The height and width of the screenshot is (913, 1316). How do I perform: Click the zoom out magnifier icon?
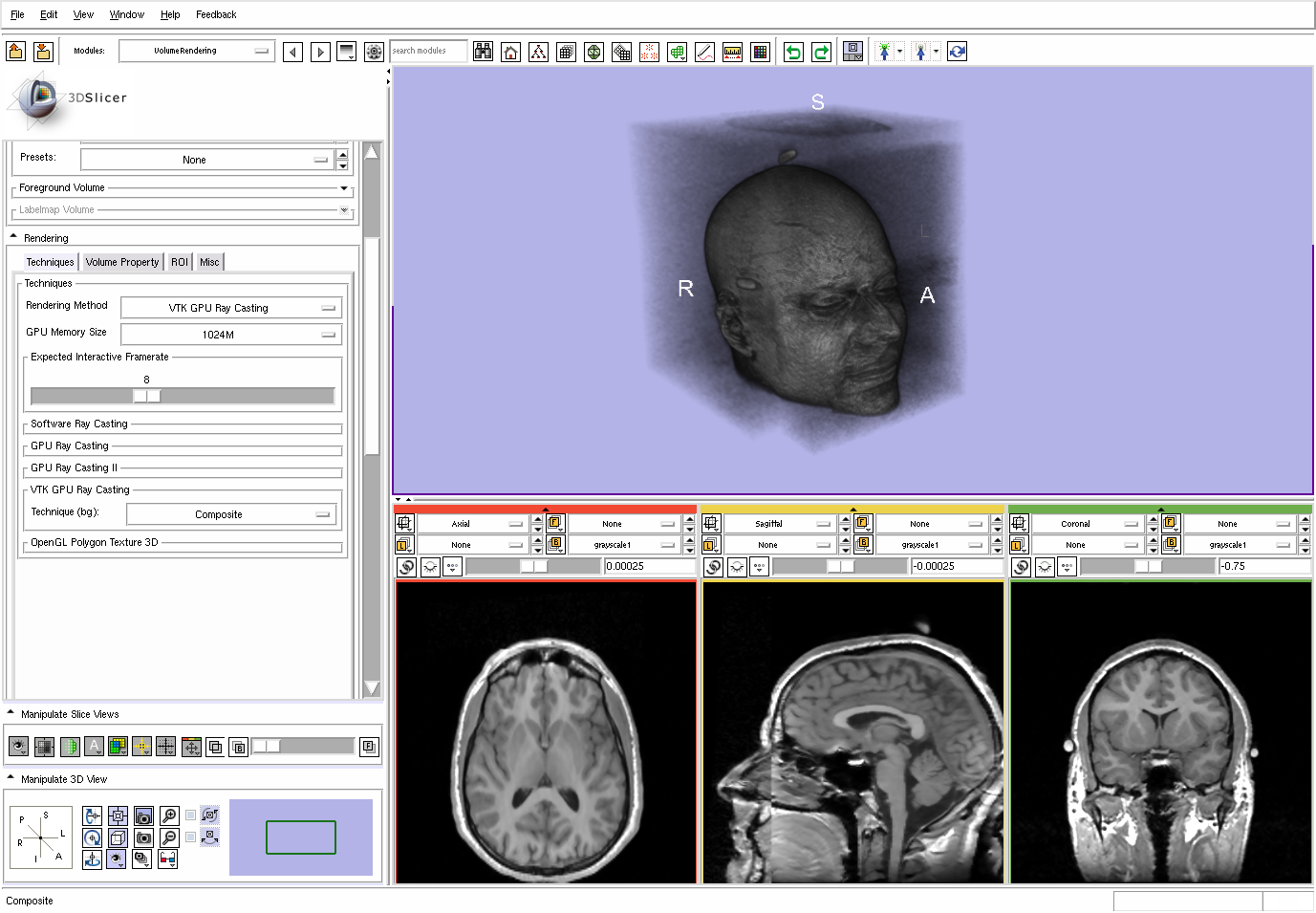169,837
